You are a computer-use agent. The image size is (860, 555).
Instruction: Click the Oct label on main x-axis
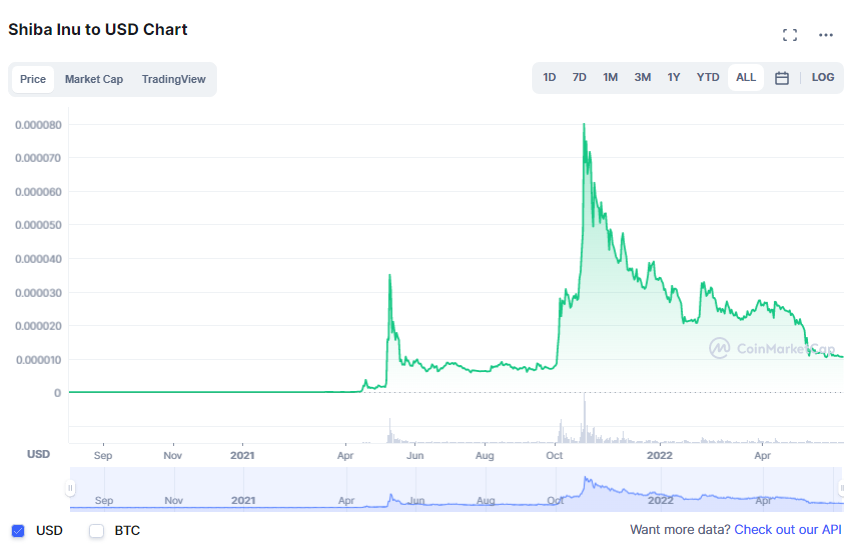tap(554, 455)
